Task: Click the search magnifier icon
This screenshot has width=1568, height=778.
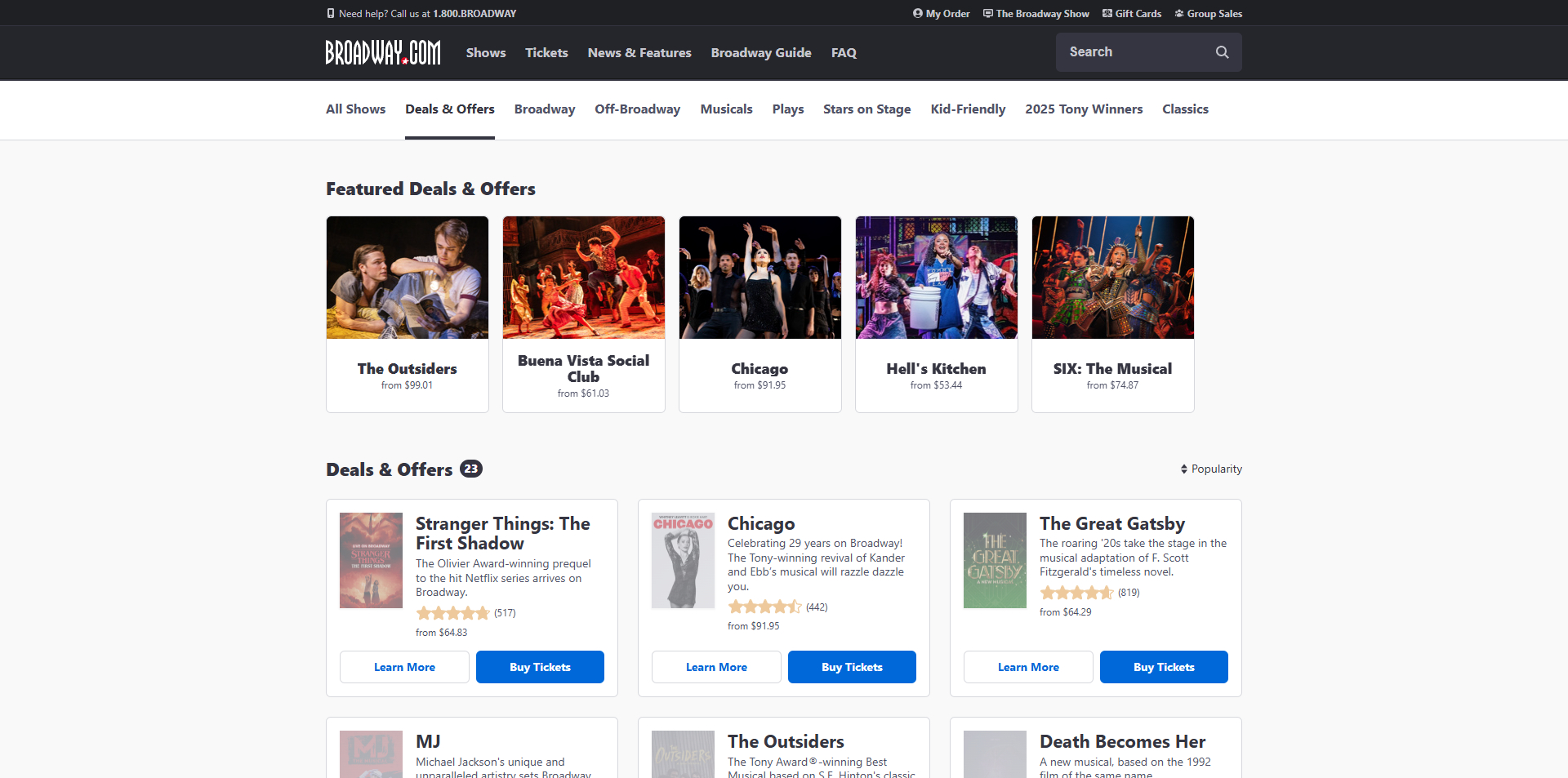Action: (1222, 51)
